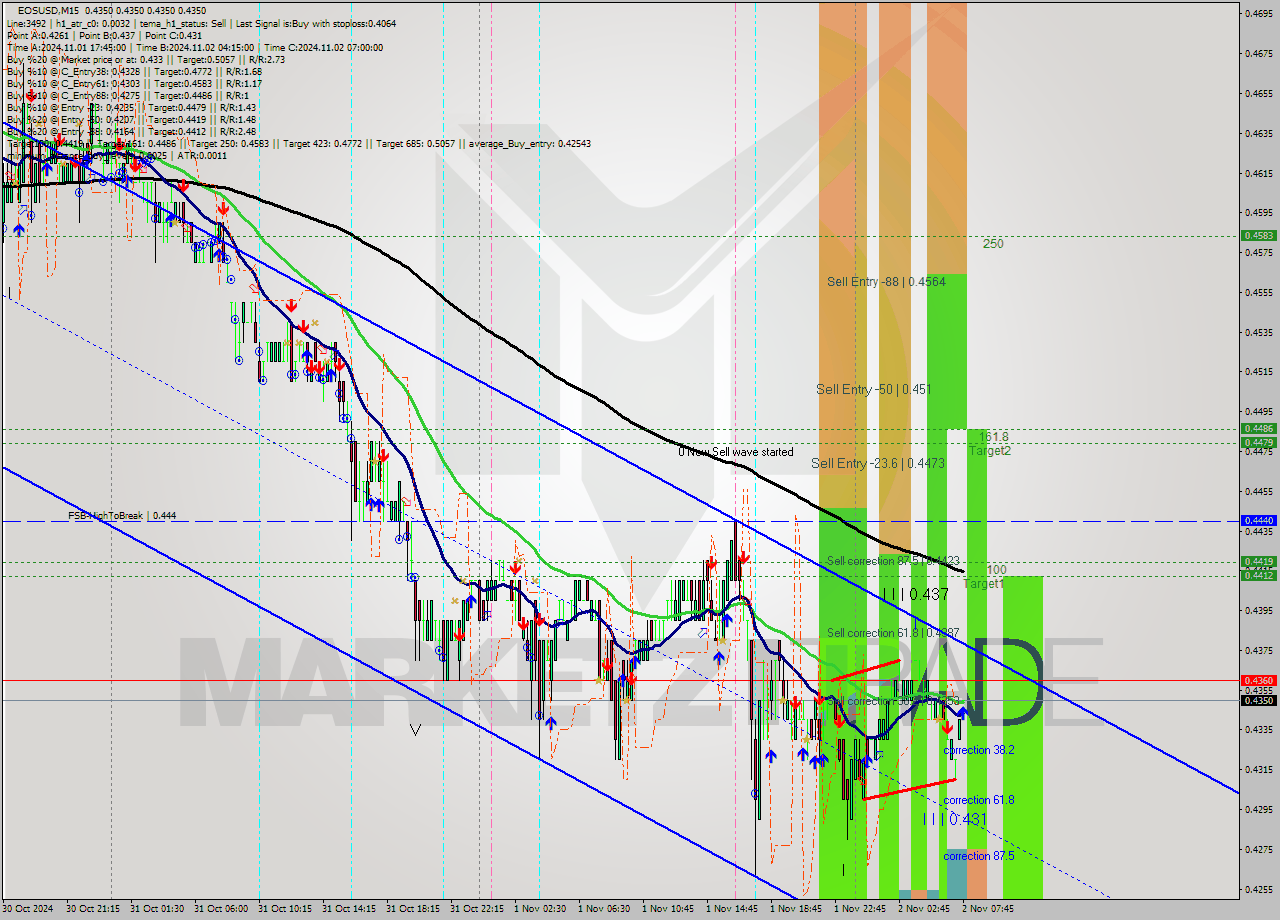Click the '100' Fibonacci level label
The image size is (1280, 920).
(x=997, y=570)
